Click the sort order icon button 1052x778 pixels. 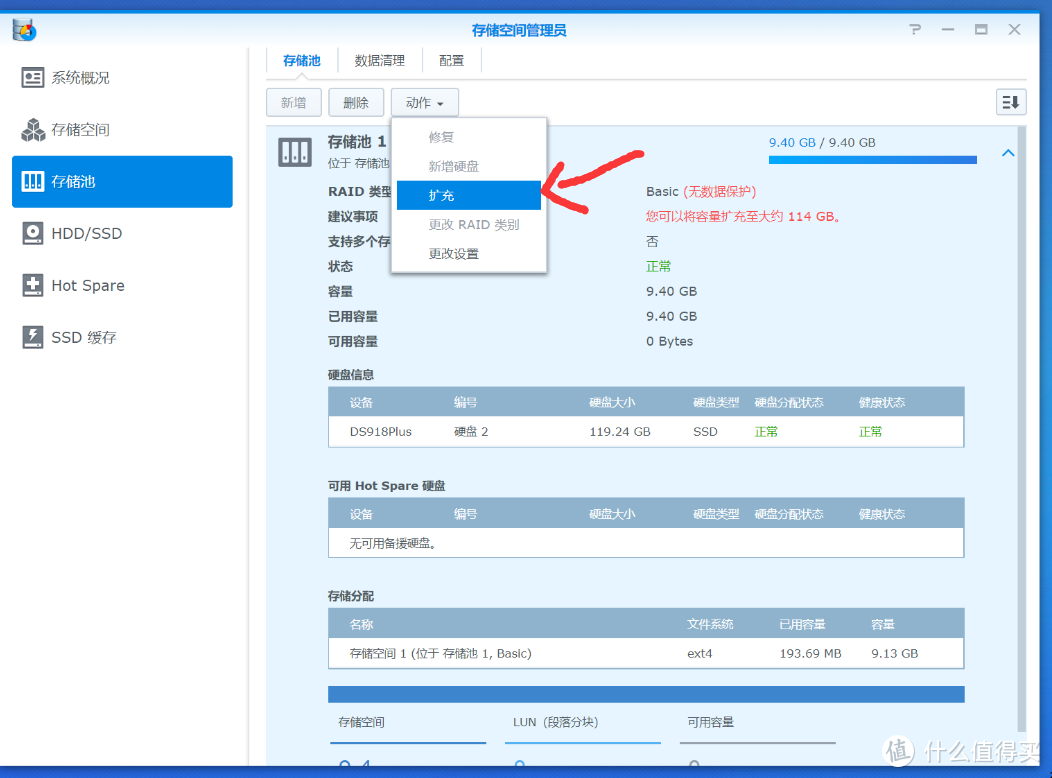1010,103
